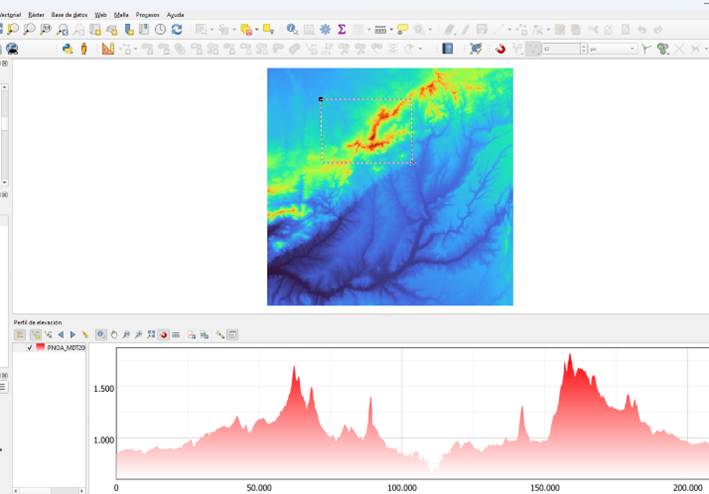
Task: Expand the select features dropdown arrow
Action: pos(211,30)
